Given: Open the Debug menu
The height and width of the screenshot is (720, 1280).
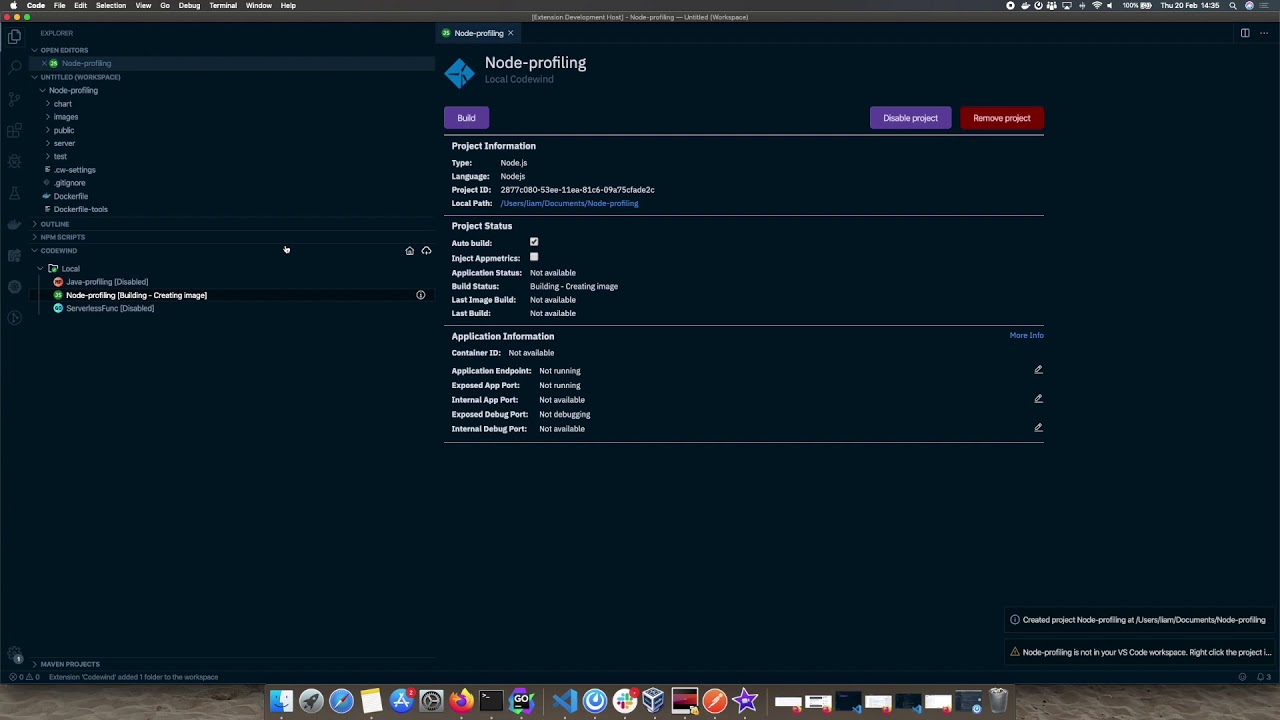Looking at the screenshot, I should 189,5.
